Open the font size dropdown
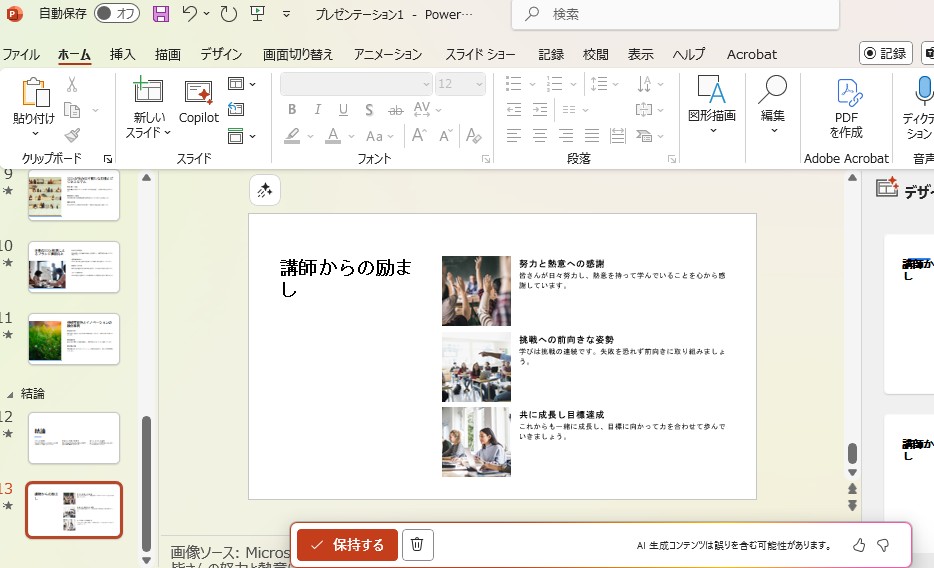This screenshot has width=934, height=568. [x=478, y=84]
